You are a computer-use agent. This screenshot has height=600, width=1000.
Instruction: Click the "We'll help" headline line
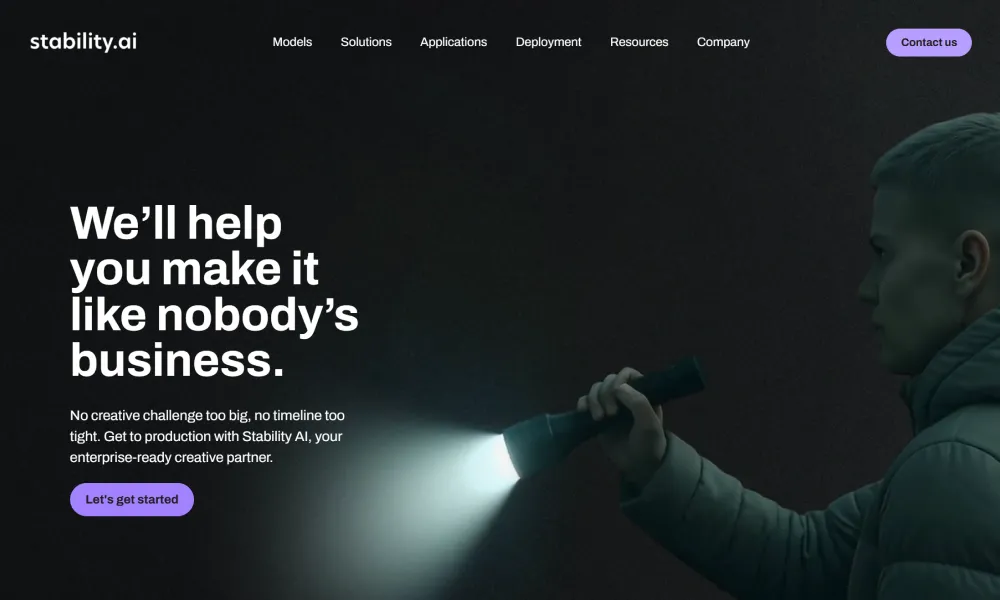point(176,223)
